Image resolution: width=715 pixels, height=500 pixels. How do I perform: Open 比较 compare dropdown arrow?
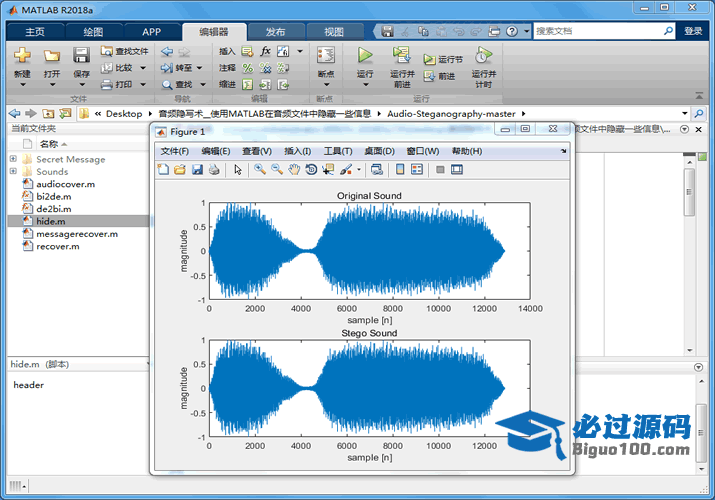pyautogui.click(x=143, y=68)
